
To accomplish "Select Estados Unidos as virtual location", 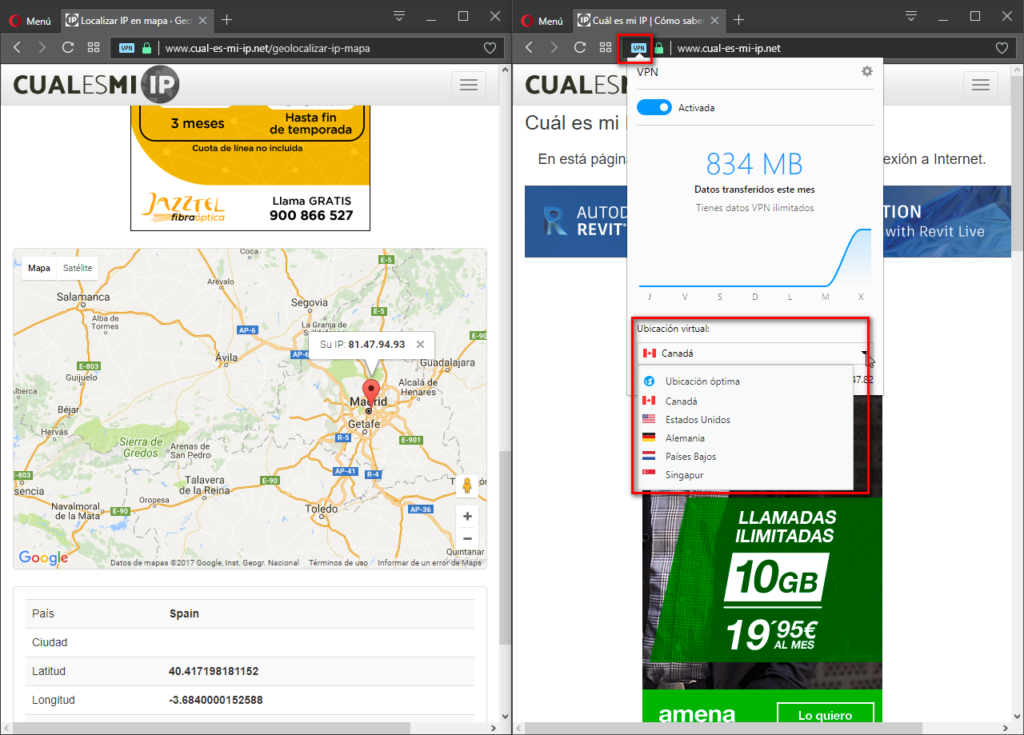I will pyautogui.click(x=697, y=420).
